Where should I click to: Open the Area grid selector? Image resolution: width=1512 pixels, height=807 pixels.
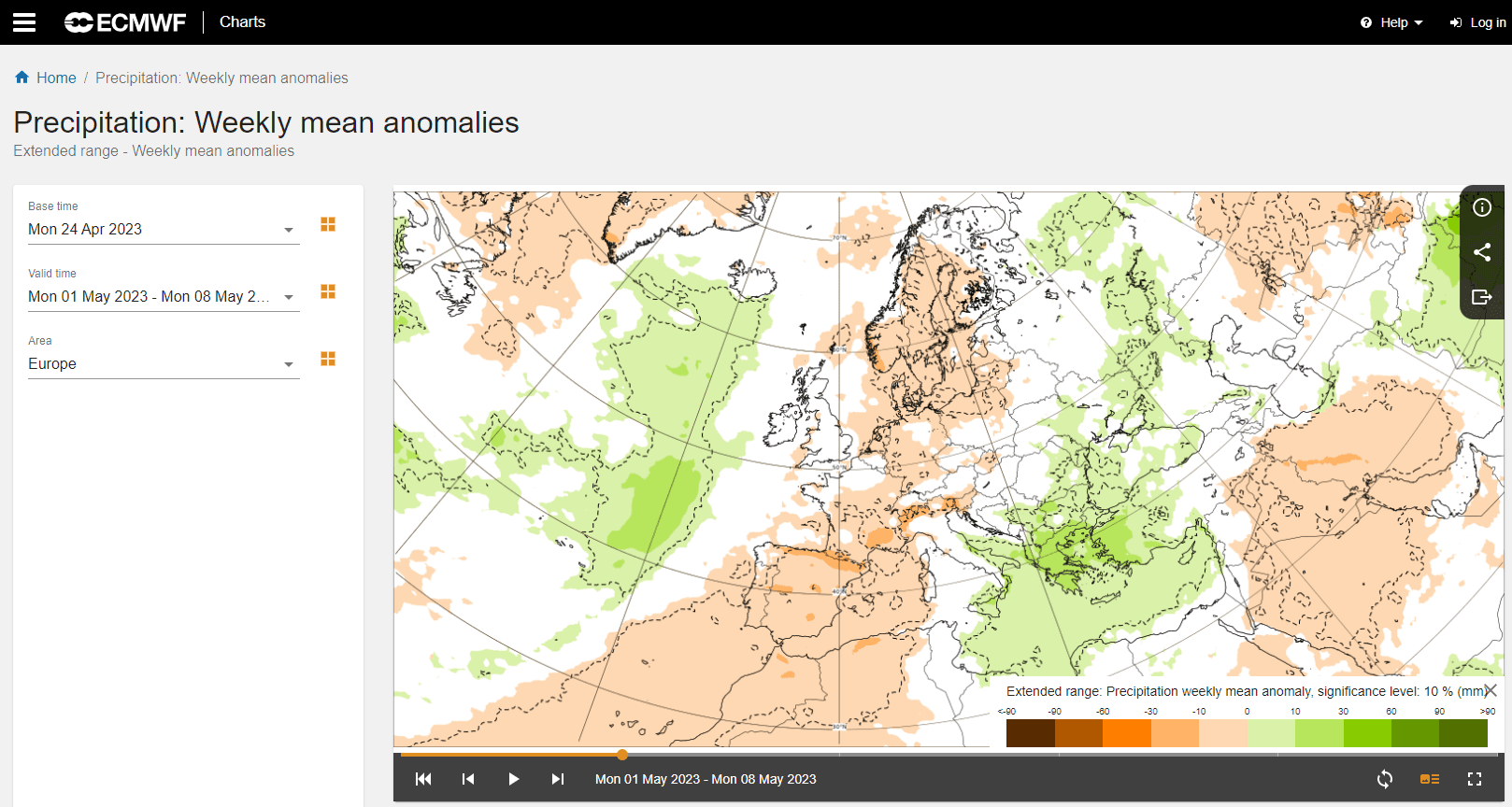click(x=328, y=359)
